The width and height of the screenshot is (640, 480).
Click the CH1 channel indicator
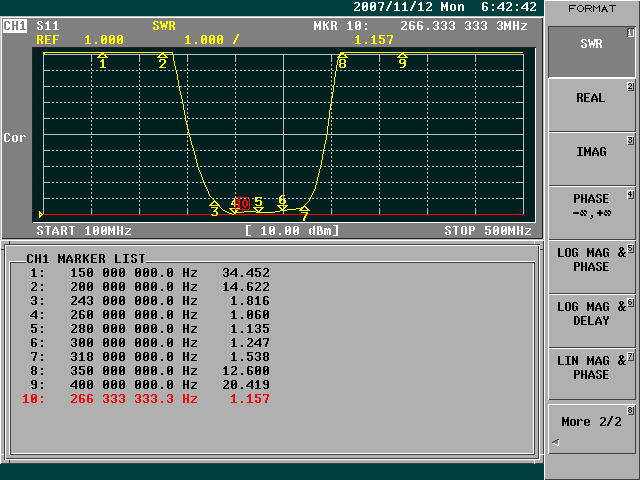[x=15, y=26]
